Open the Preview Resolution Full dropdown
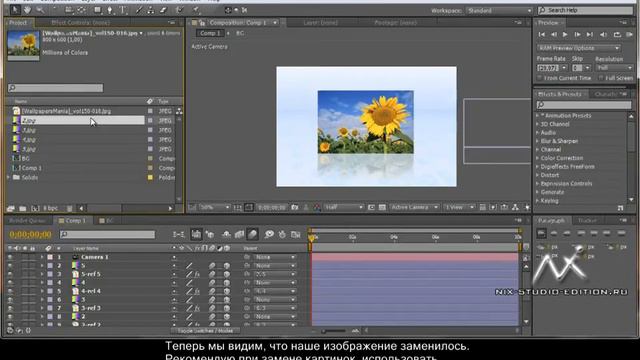640x360 pixels. click(614, 68)
